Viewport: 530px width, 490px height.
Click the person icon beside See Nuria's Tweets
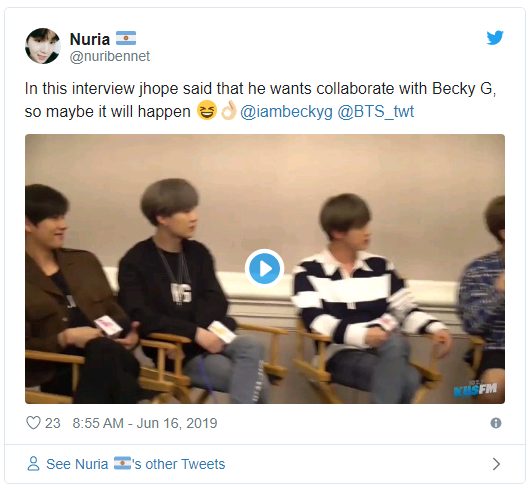pos(33,464)
